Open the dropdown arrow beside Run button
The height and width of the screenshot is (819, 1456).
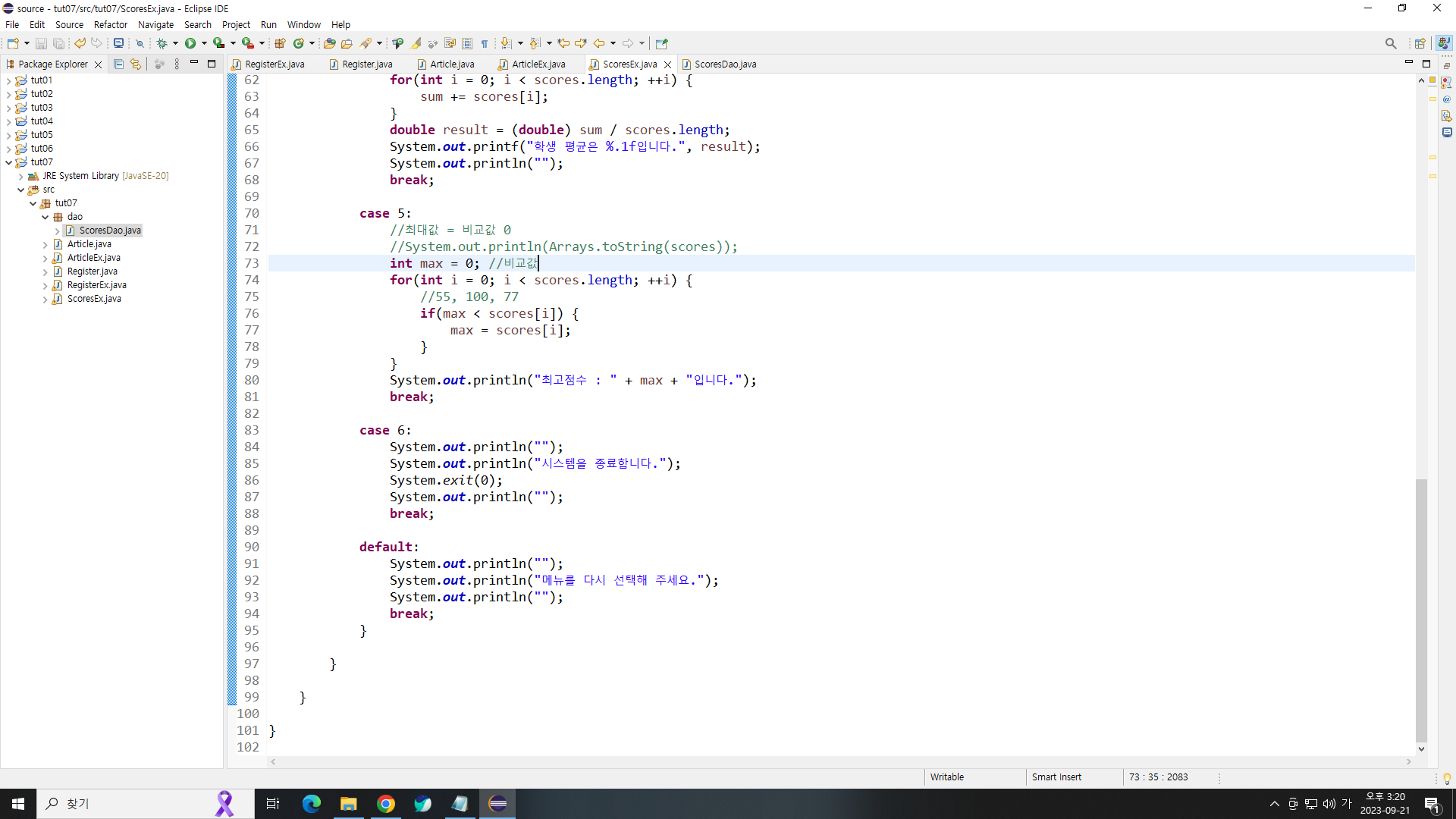[204, 43]
